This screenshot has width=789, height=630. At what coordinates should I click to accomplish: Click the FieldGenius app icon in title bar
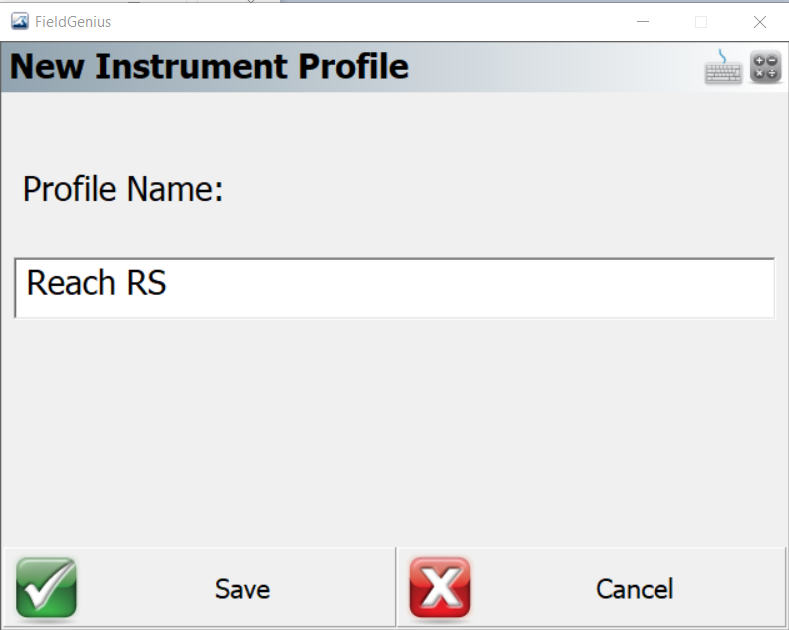tap(20, 22)
